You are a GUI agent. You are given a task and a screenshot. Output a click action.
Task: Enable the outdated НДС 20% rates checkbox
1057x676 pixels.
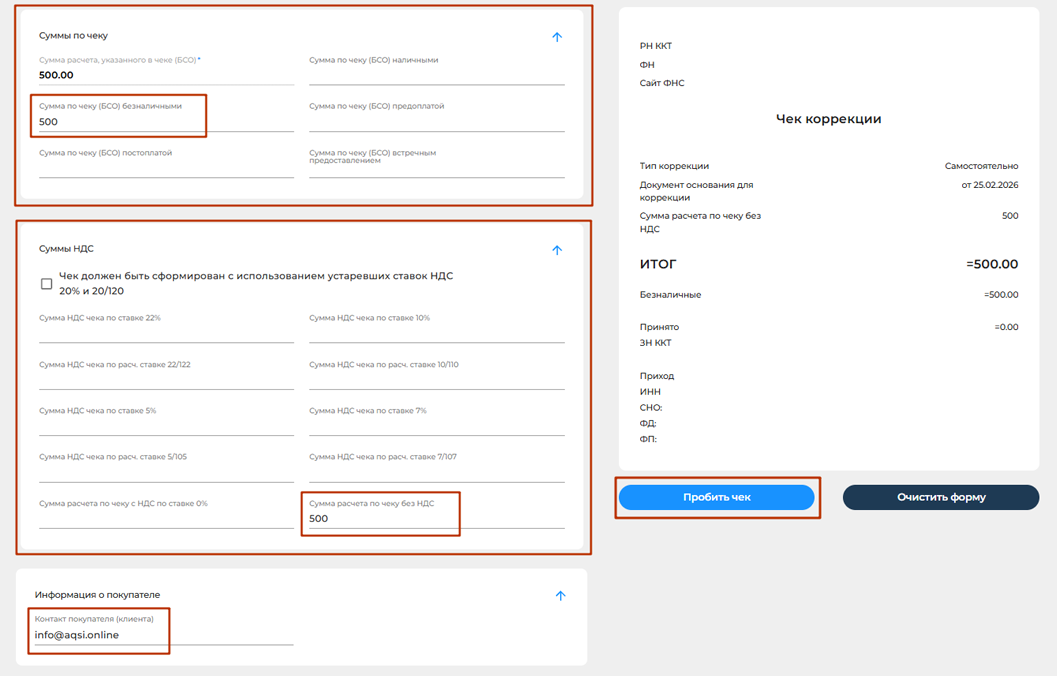click(x=46, y=284)
